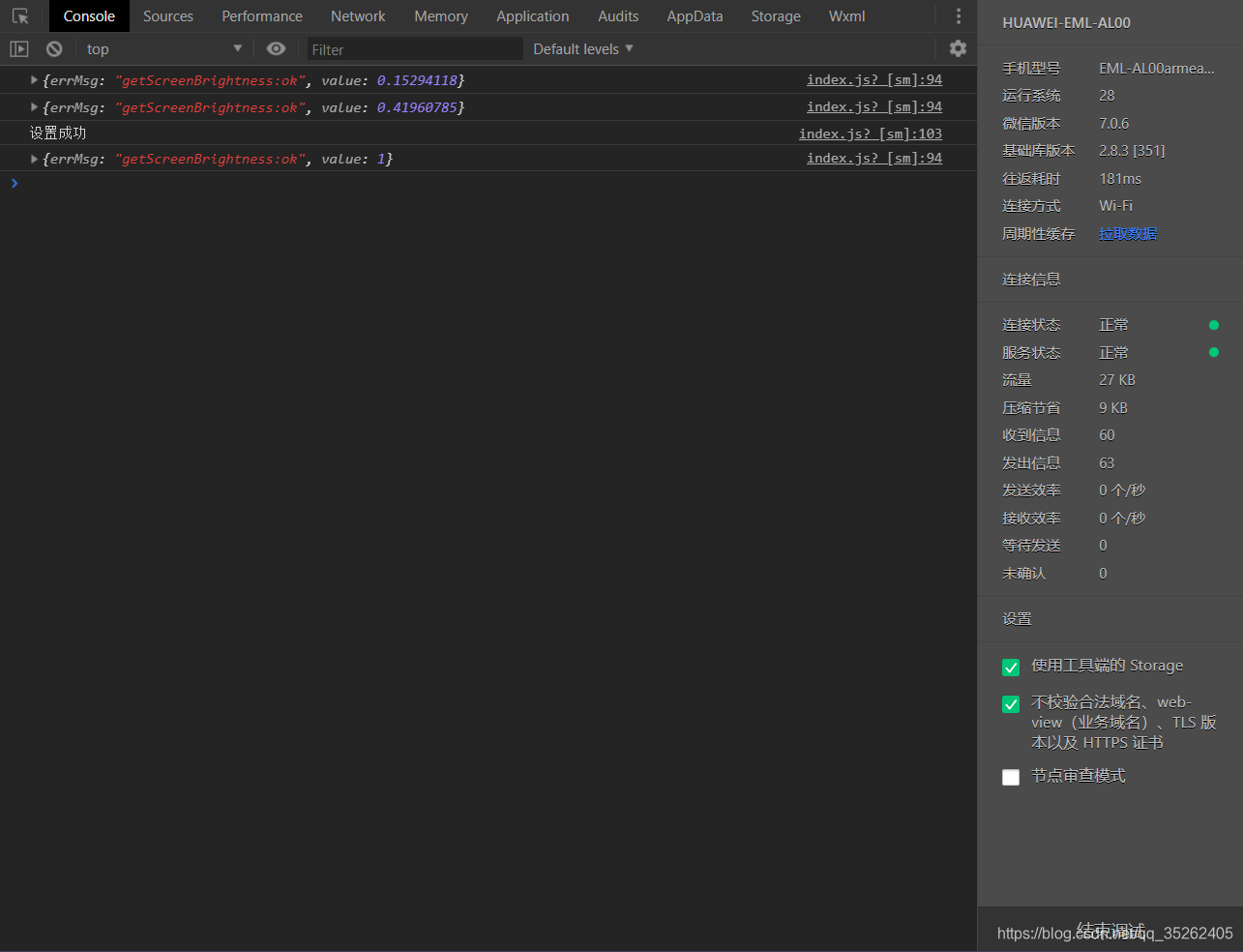The image size is (1243, 952).
Task: Open the Storage tab
Action: pos(776,16)
